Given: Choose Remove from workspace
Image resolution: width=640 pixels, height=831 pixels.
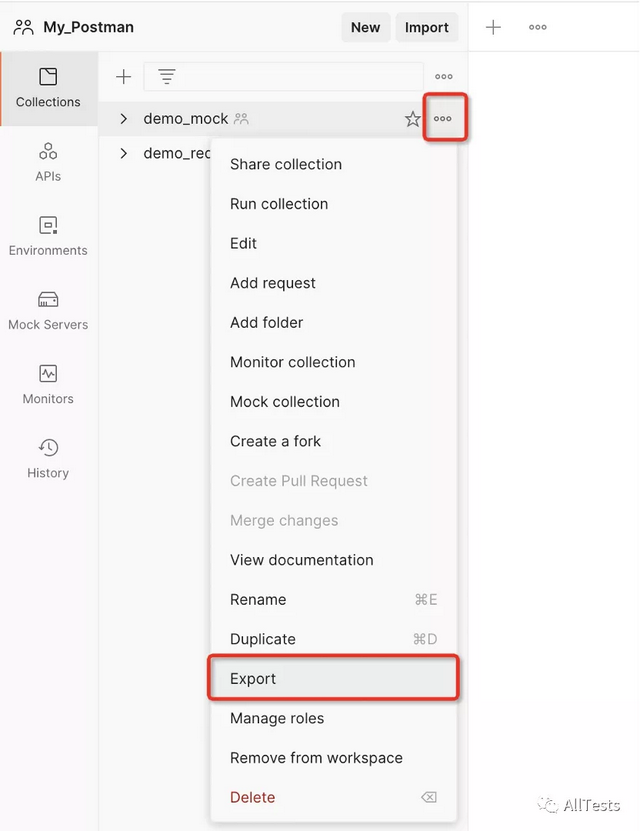Looking at the screenshot, I should point(334,758).
